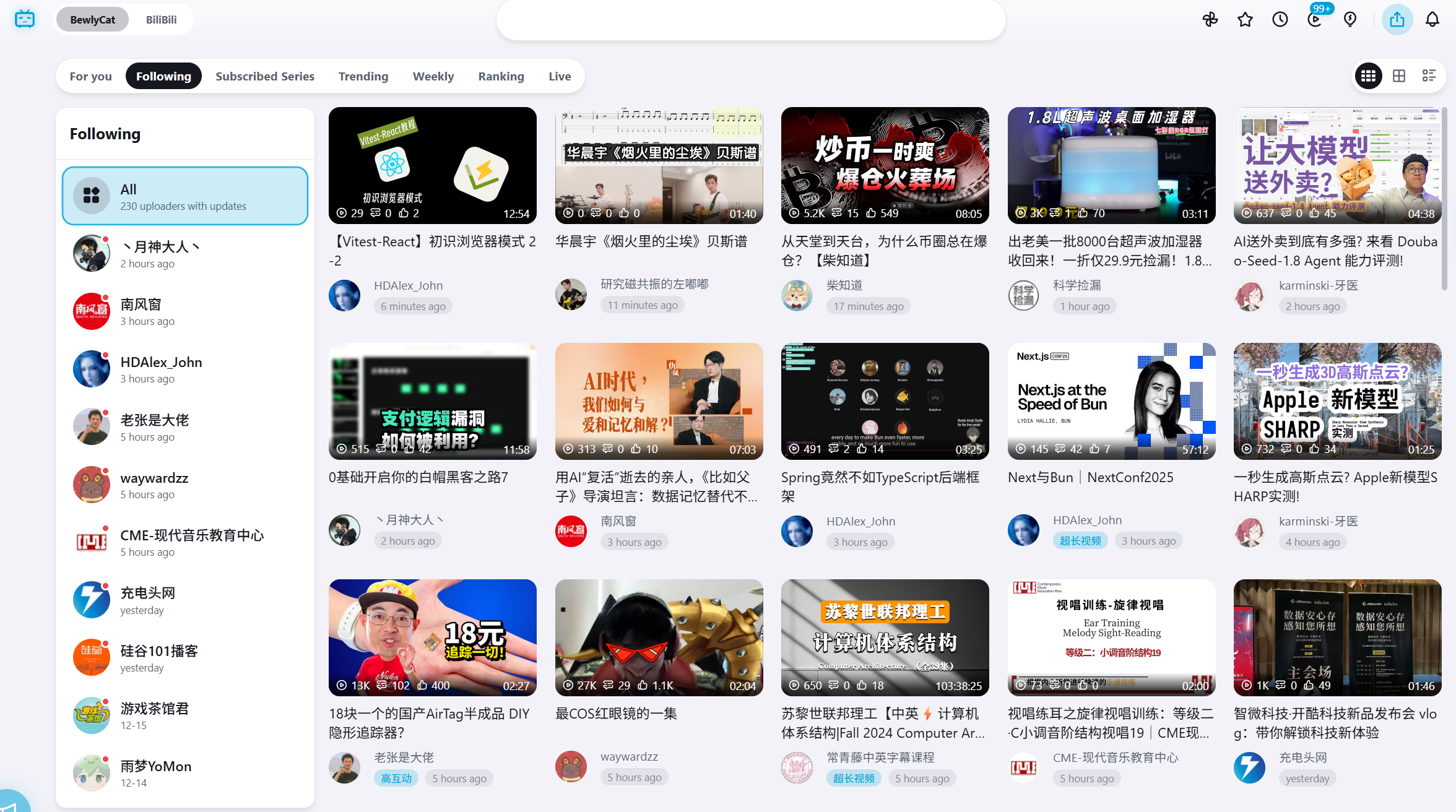Switch to BiliBili mode
1456x812 pixels.
point(161,20)
